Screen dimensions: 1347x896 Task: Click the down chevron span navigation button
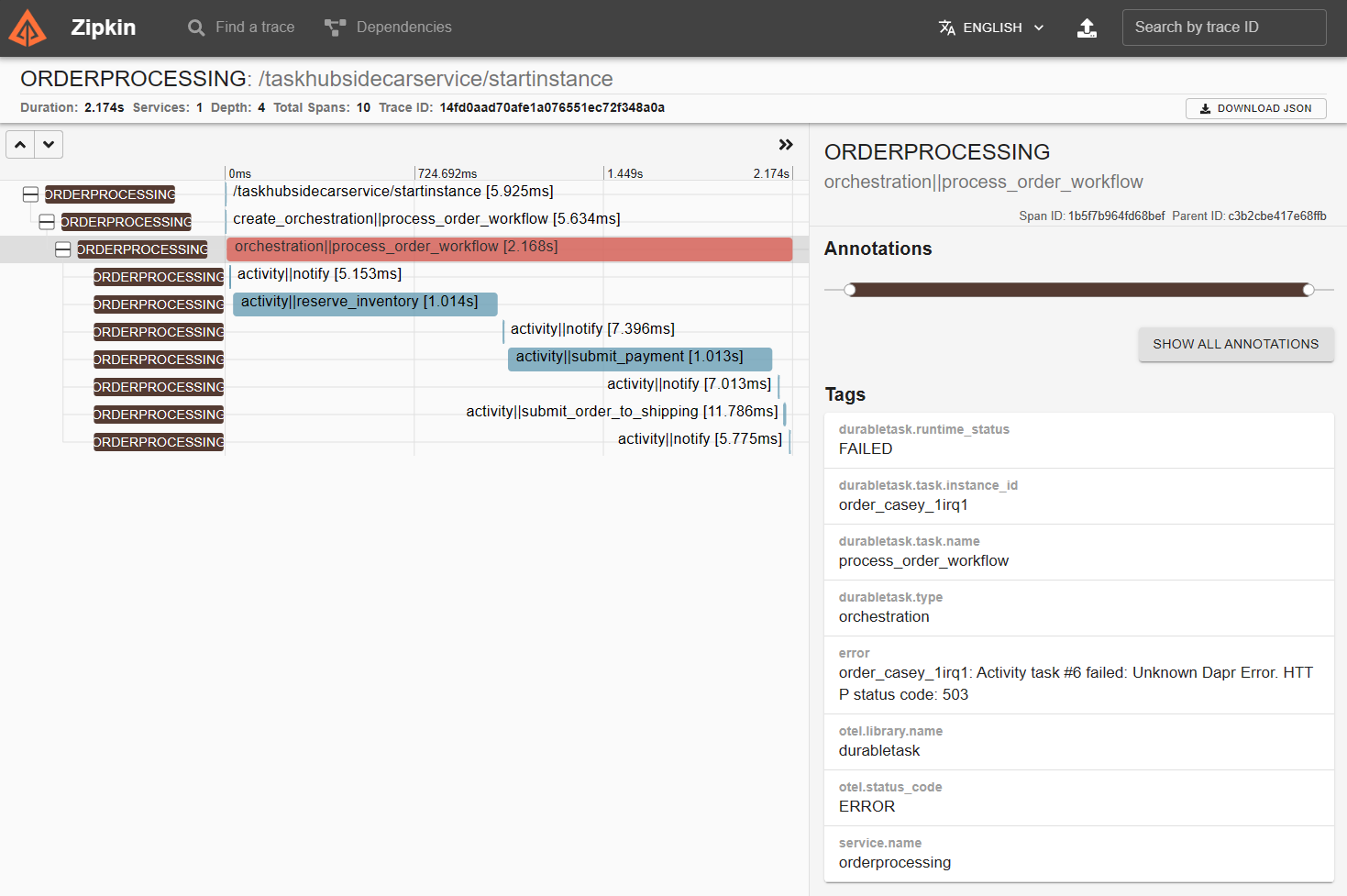49,145
